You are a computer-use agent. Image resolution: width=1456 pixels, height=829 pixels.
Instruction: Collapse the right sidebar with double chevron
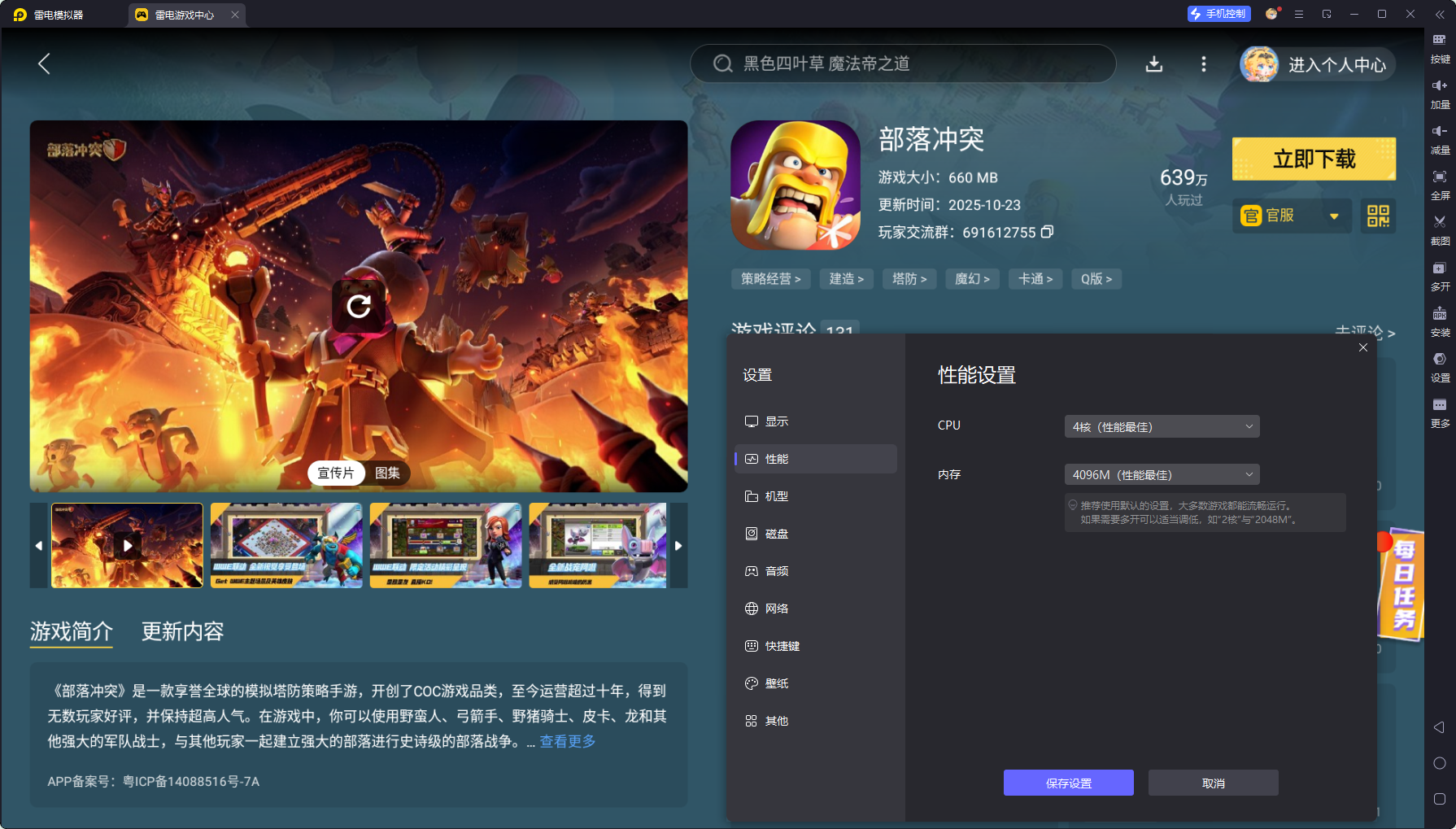1440,15
